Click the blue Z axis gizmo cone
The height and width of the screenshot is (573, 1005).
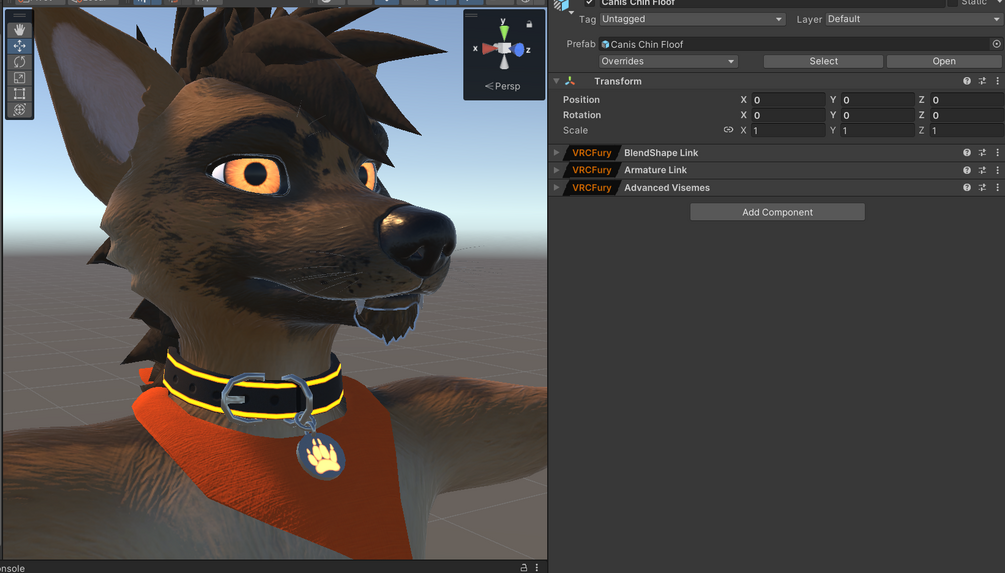pyautogui.click(x=518, y=49)
